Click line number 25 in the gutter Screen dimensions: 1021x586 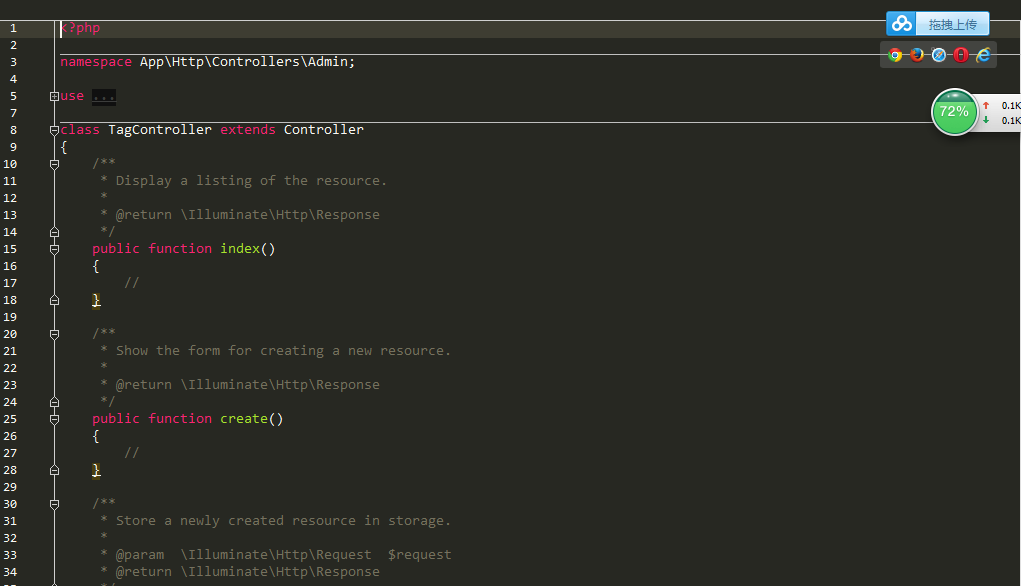[x=10, y=419]
